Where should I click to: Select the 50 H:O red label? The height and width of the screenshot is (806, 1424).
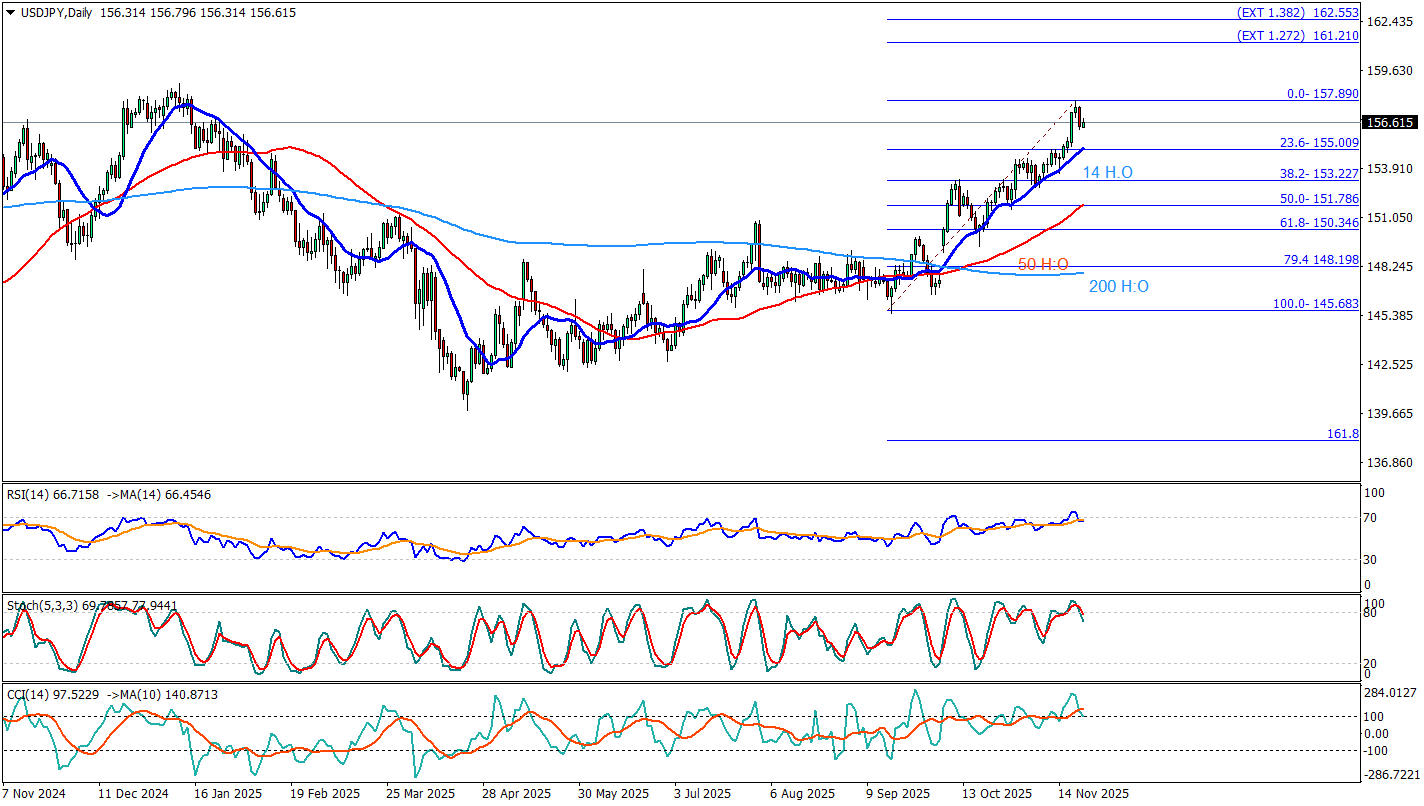(1043, 264)
